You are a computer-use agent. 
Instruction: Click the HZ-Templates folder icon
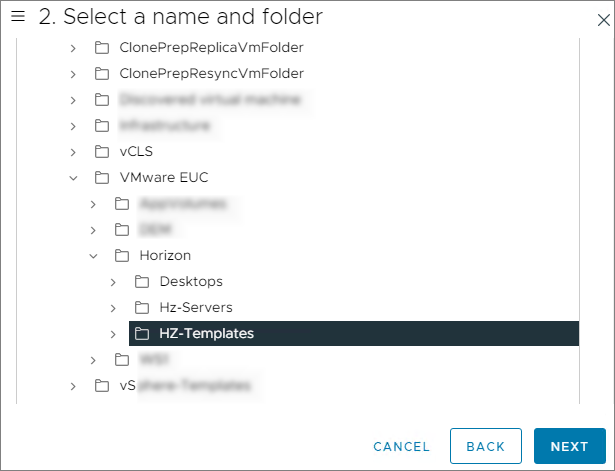pyautogui.click(x=141, y=333)
